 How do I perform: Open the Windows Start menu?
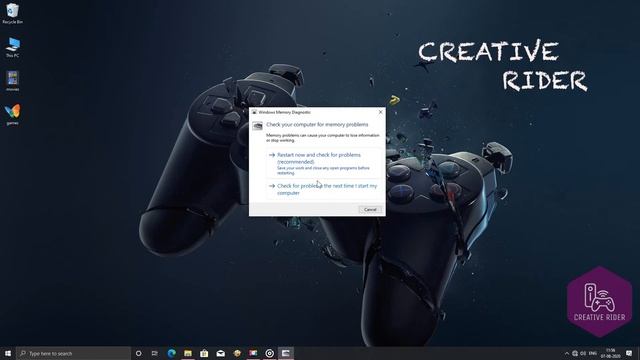[x=8, y=353]
